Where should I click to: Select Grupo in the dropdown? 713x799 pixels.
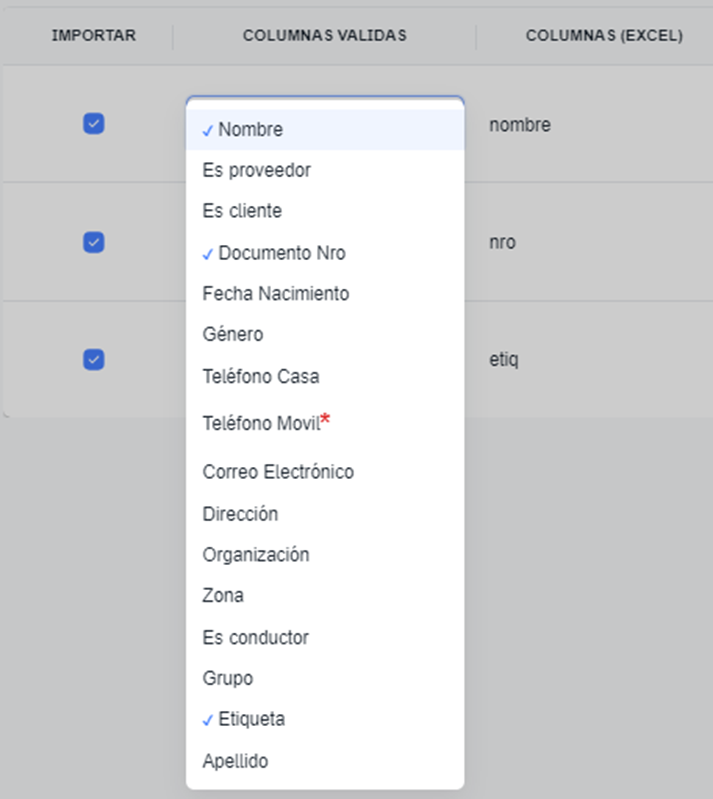227,679
